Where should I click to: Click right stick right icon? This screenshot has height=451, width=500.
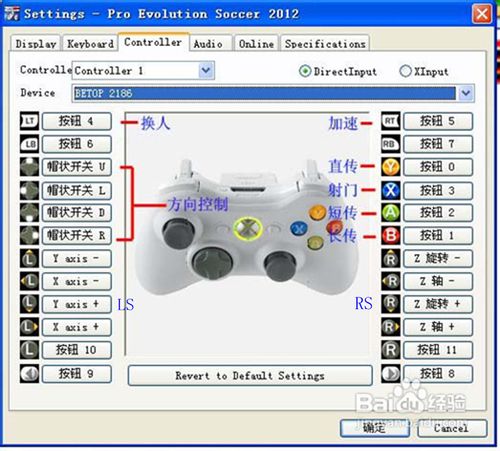coord(391,327)
